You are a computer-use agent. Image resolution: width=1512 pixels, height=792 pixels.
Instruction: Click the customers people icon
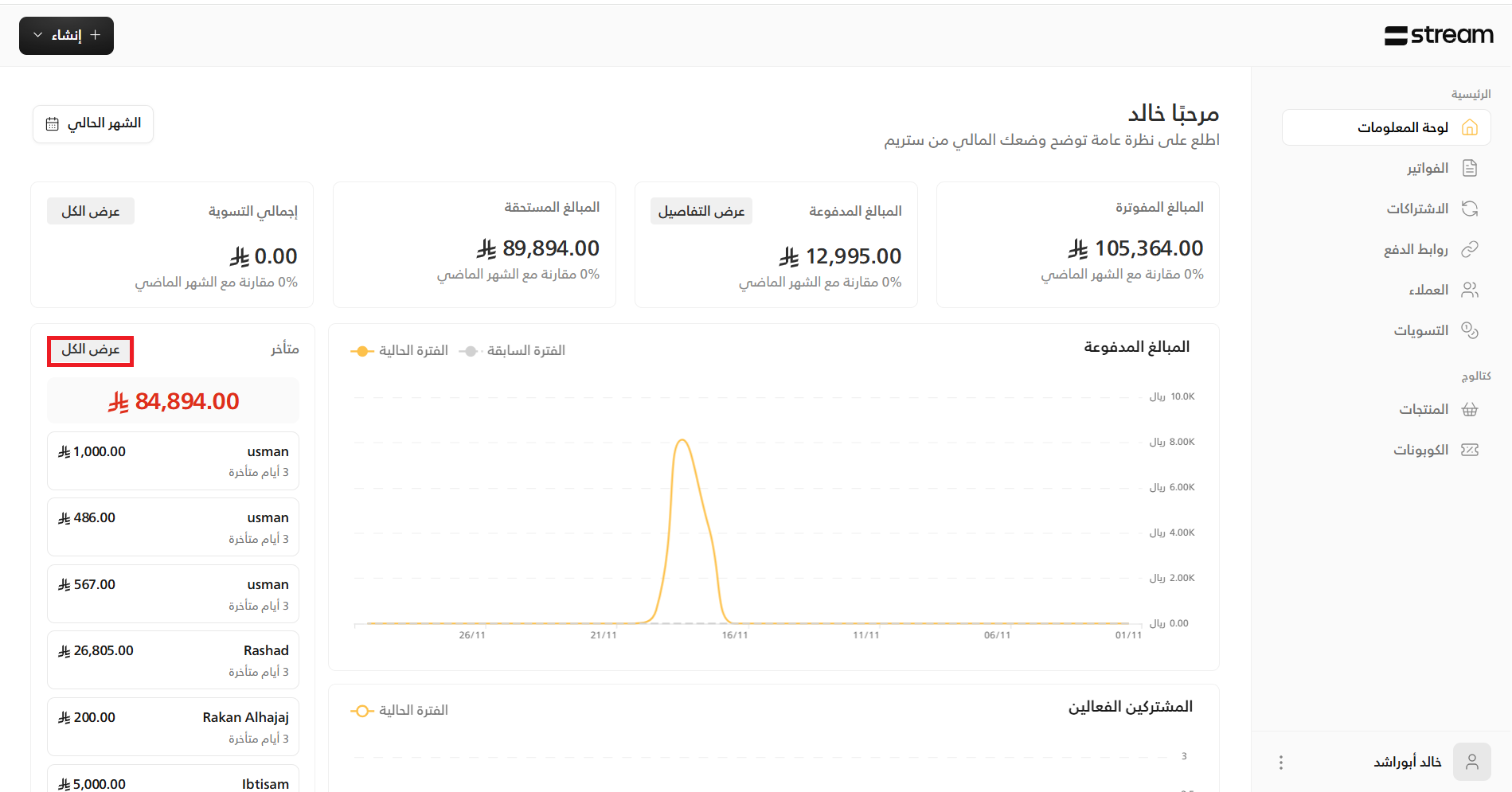tap(1469, 290)
